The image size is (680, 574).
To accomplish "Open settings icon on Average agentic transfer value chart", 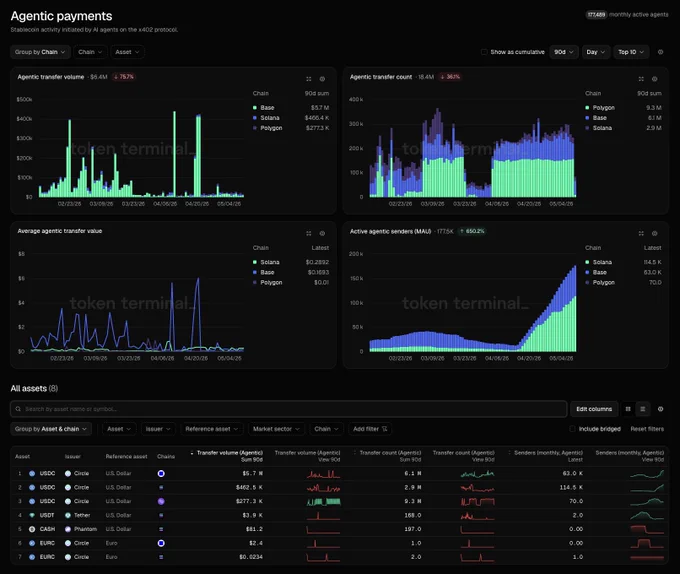I will coord(322,233).
